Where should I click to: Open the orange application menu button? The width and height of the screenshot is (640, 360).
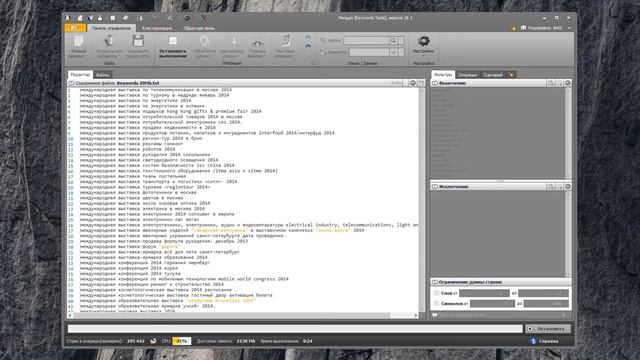(75, 28)
